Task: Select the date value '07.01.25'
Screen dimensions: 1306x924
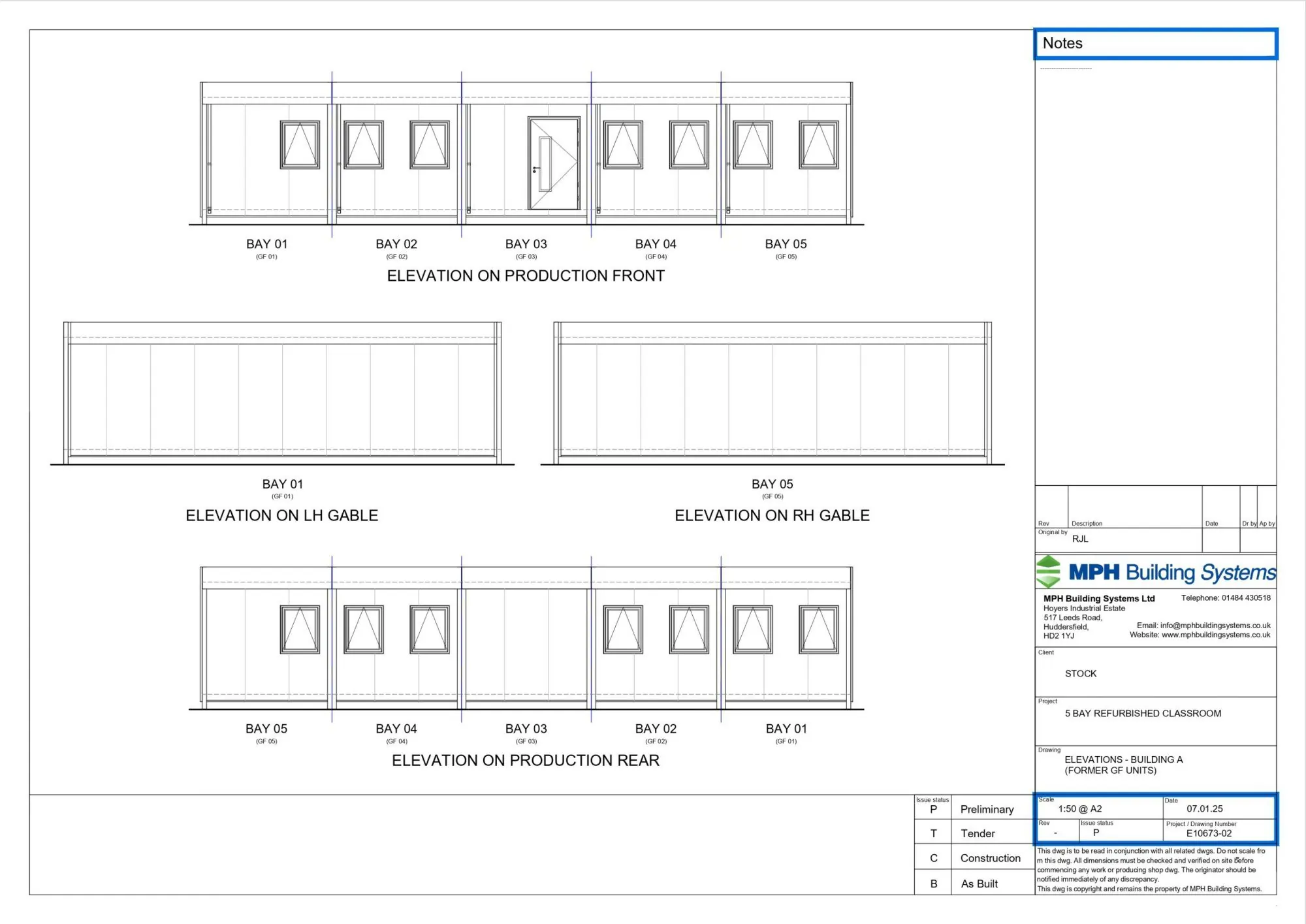Action: tap(1205, 808)
